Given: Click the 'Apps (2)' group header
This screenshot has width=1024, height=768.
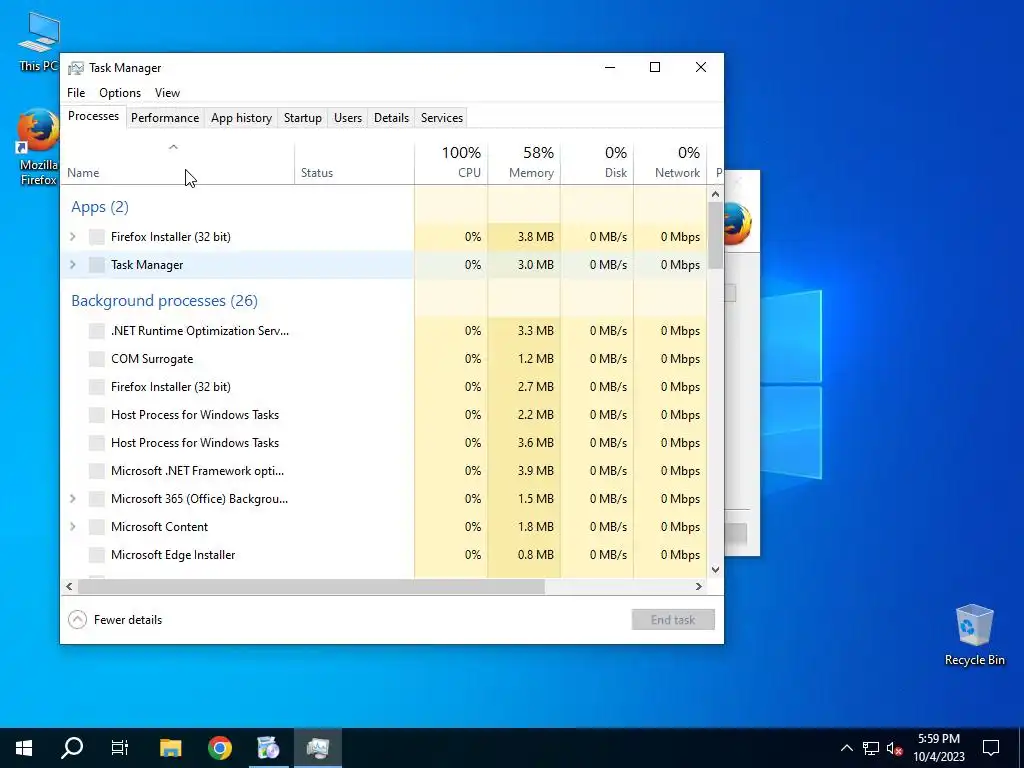Looking at the screenshot, I should tap(100, 207).
